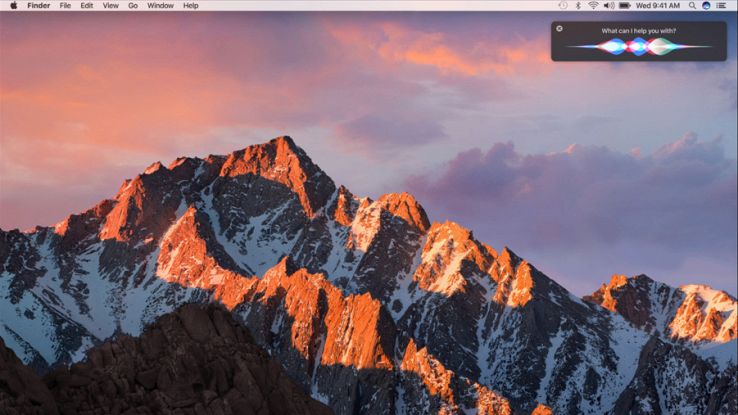Click the Siri icon in menu bar
This screenshot has height=415, width=738.
pyautogui.click(x=706, y=6)
